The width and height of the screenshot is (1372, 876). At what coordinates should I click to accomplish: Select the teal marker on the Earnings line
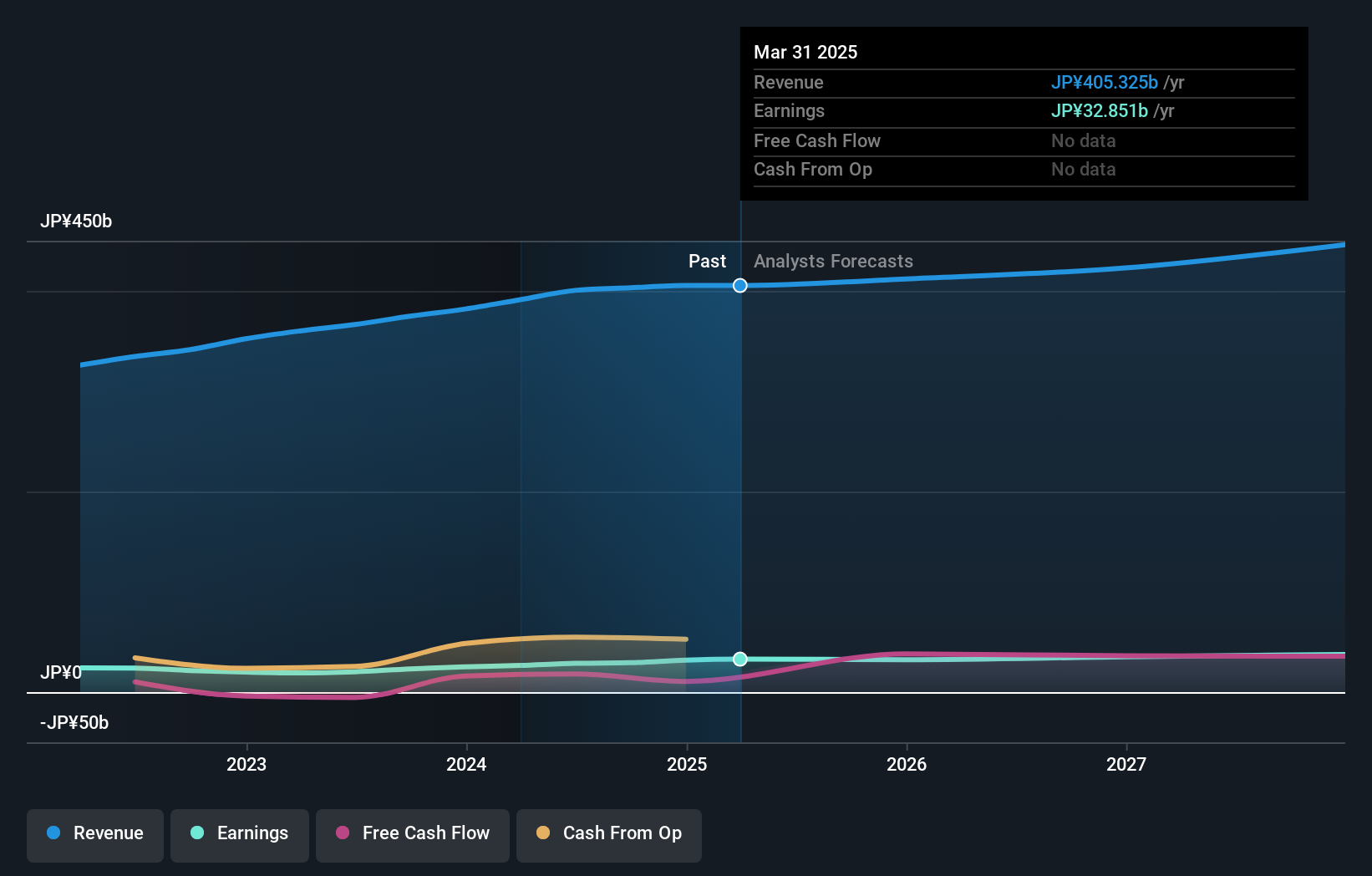[739, 659]
